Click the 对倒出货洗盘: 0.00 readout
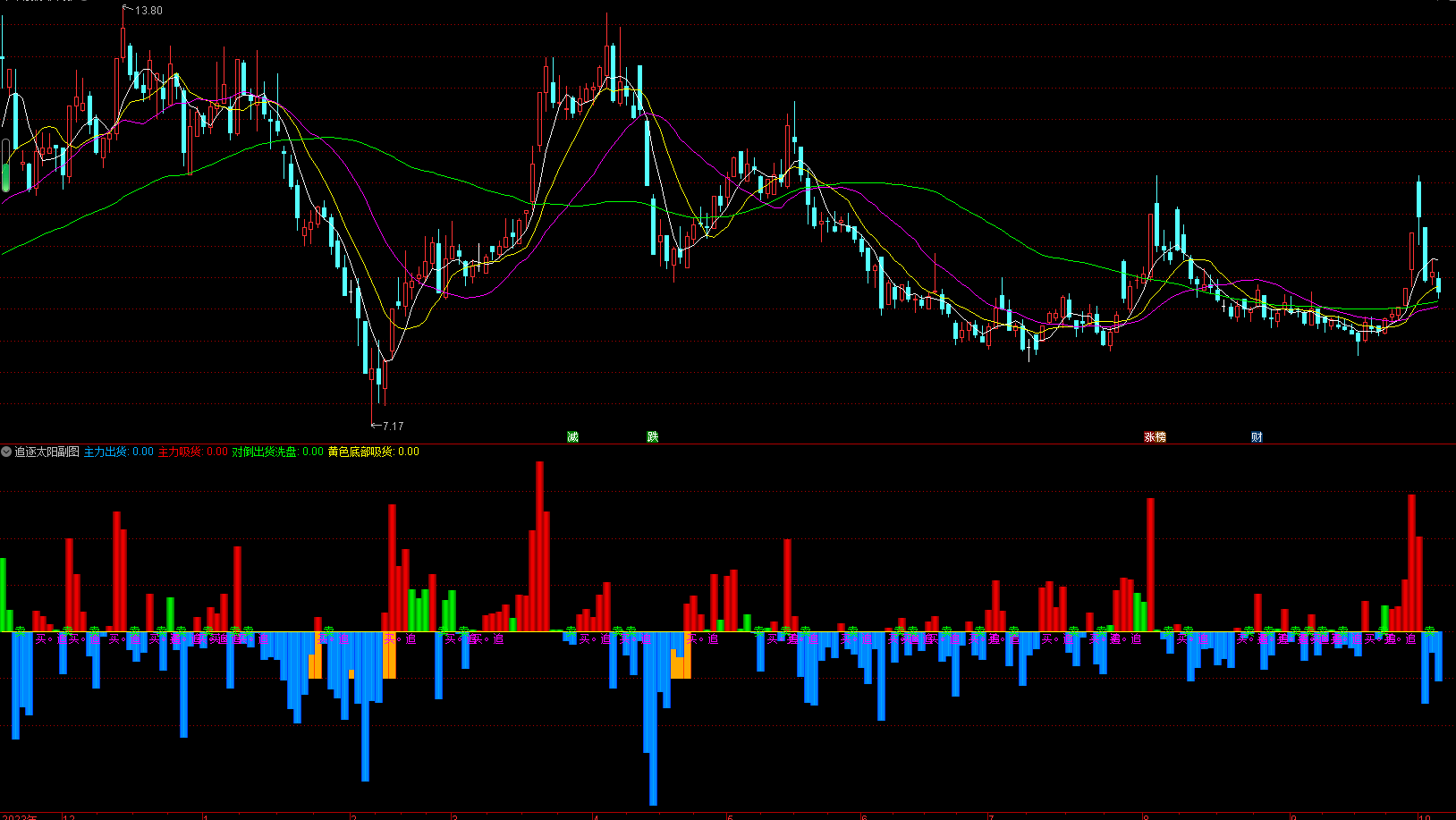Viewport: 1456px width, 820px height. point(278,452)
